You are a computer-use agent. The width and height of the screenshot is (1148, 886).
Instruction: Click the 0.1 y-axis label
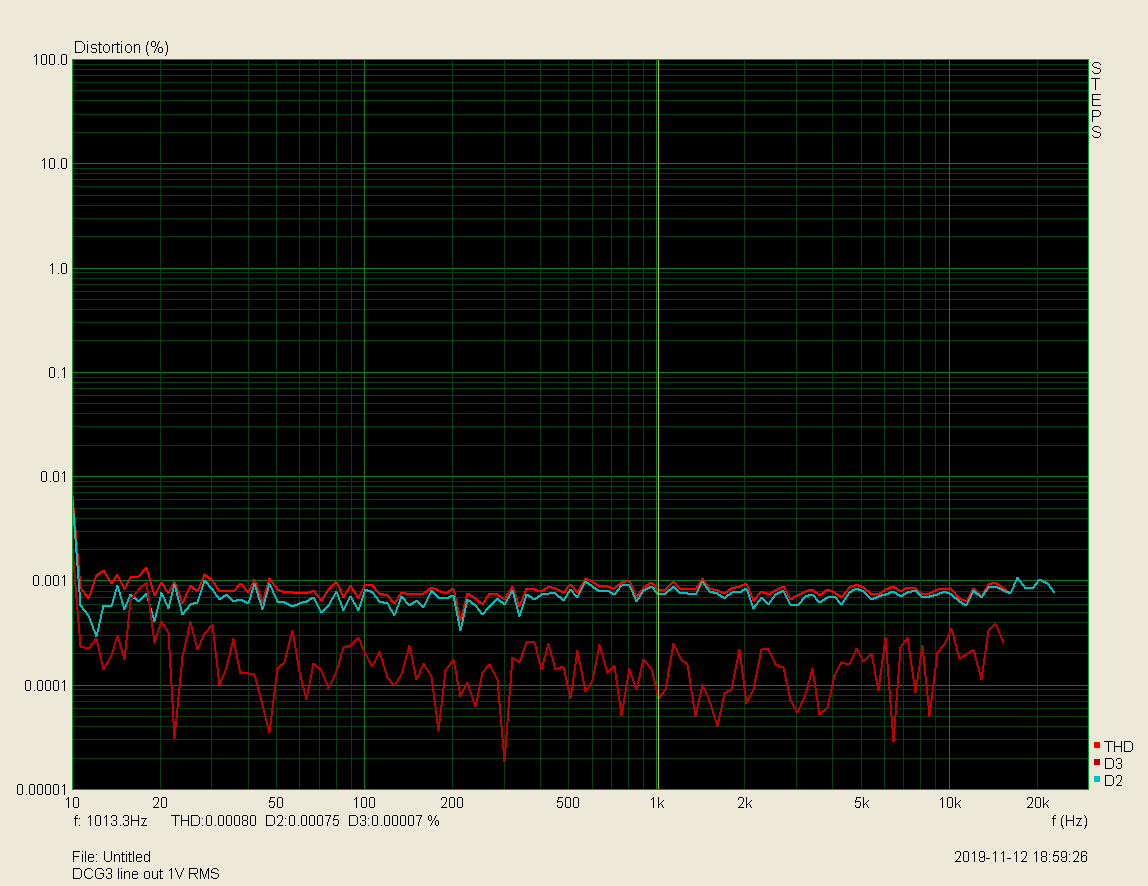pyautogui.click(x=58, y=373)
